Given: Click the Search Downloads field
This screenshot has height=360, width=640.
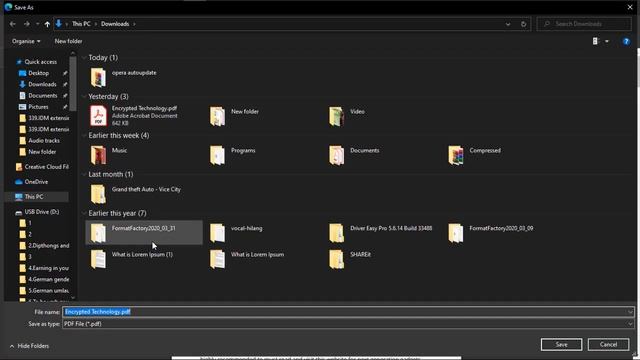Looking at the screenshot, I should [584, 24].
